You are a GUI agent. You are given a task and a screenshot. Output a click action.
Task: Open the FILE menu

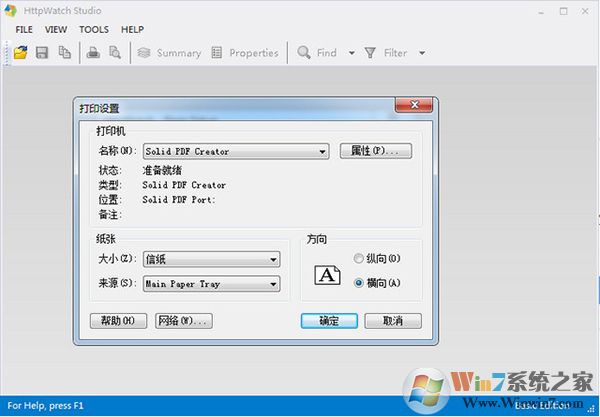(24, 29)
